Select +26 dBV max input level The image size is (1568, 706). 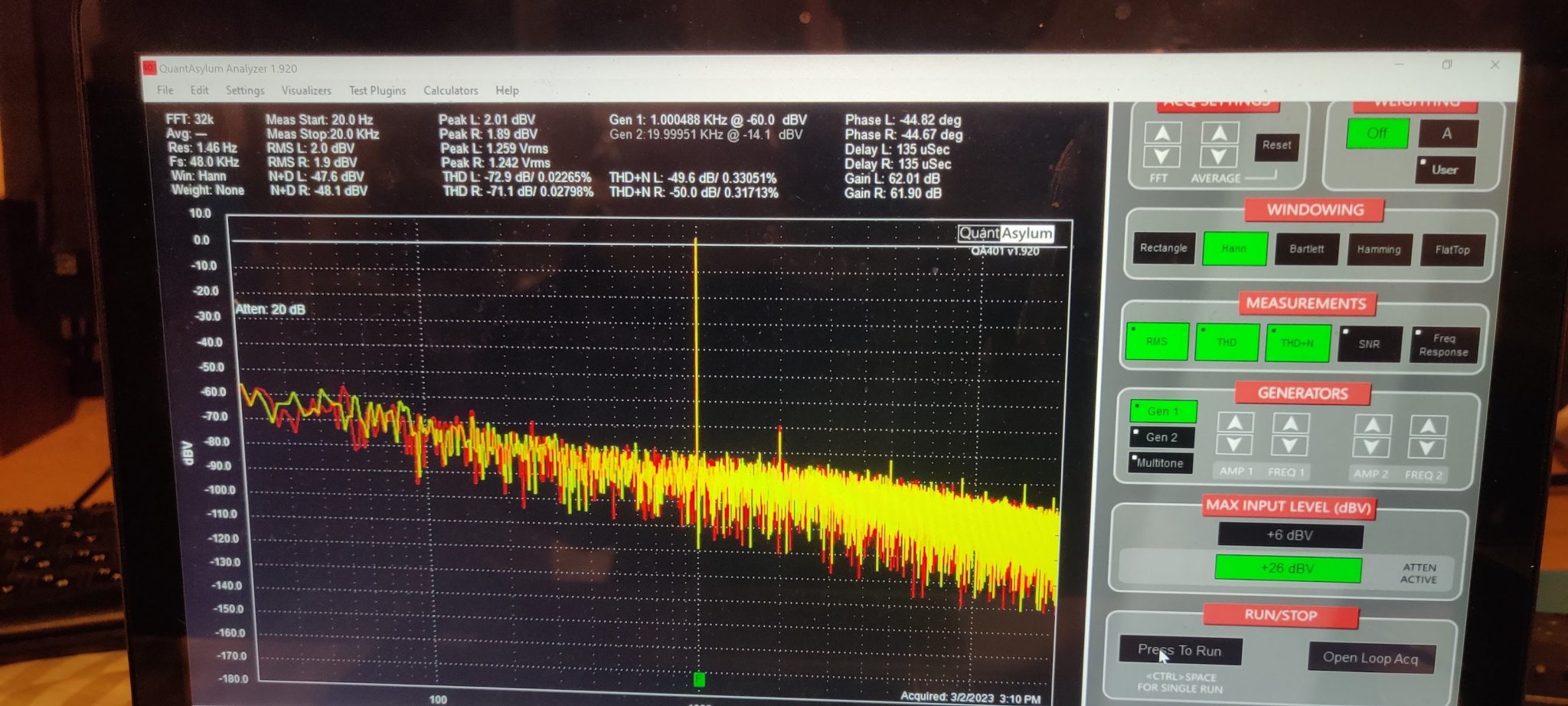[1288, 569]
